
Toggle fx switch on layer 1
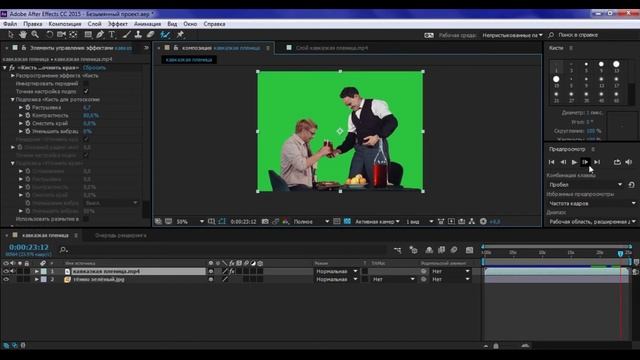[232, 271]
